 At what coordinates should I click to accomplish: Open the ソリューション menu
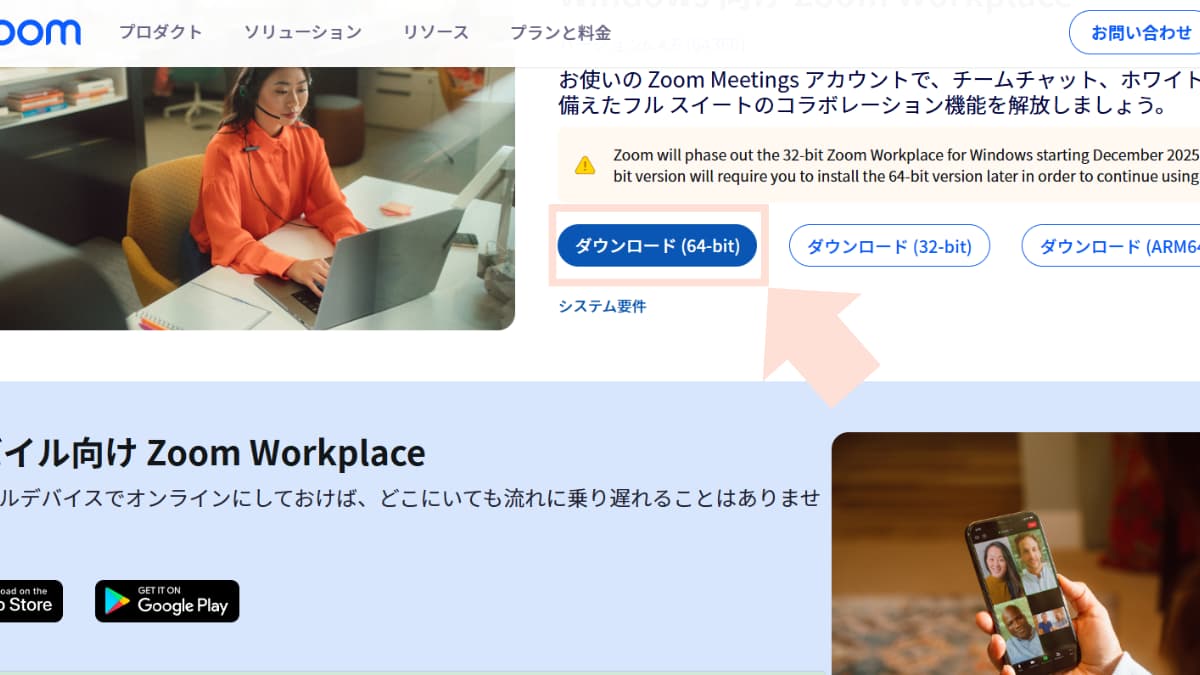point(303,33)
